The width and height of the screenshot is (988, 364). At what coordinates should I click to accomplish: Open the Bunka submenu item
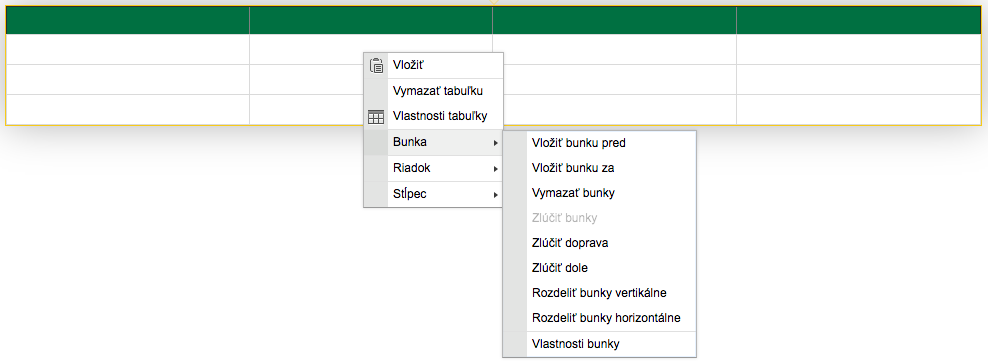point(434,142)
